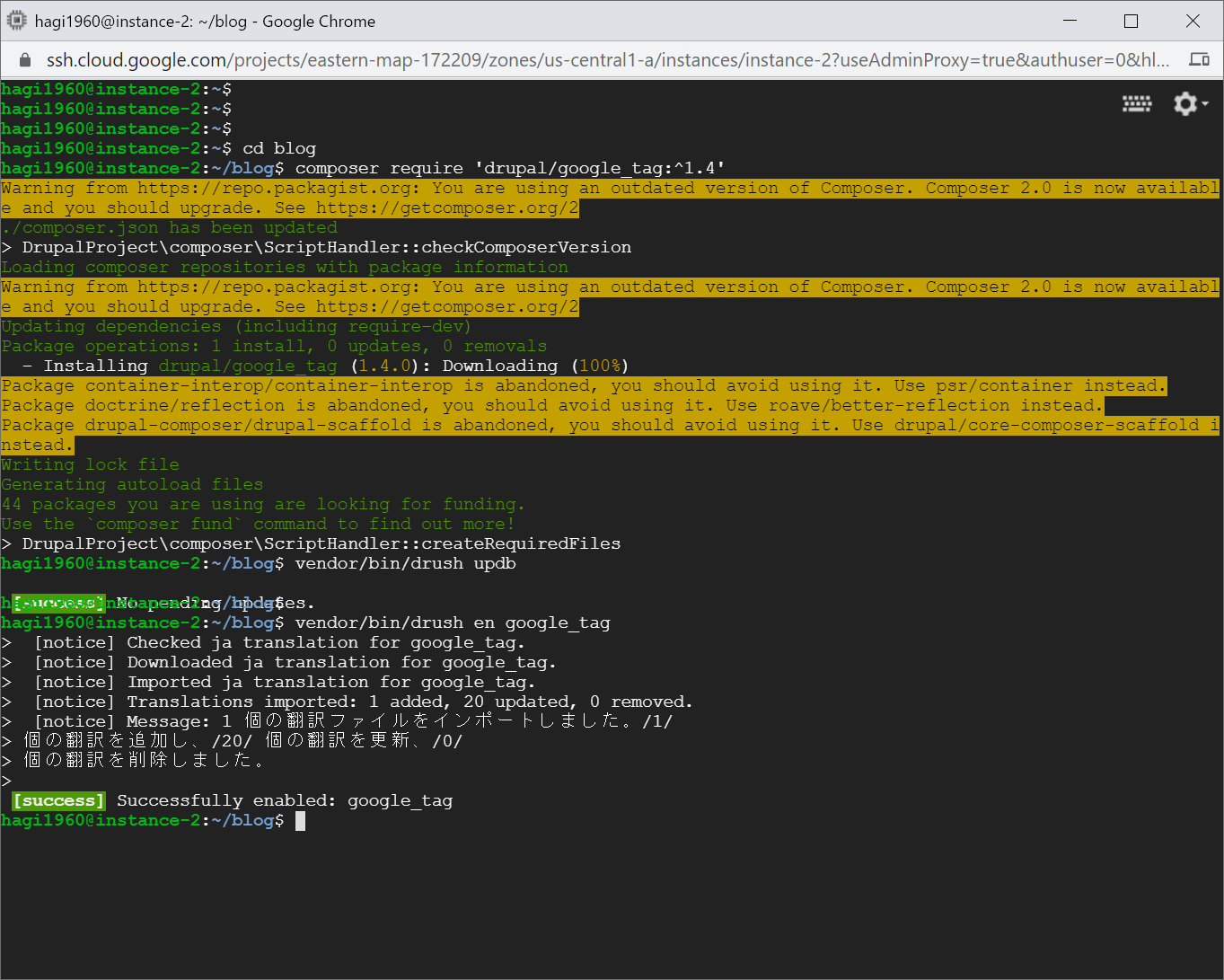The image size is (1224, 980).
Task: Open the settings gear menu
Action: tap(1190, 104)
